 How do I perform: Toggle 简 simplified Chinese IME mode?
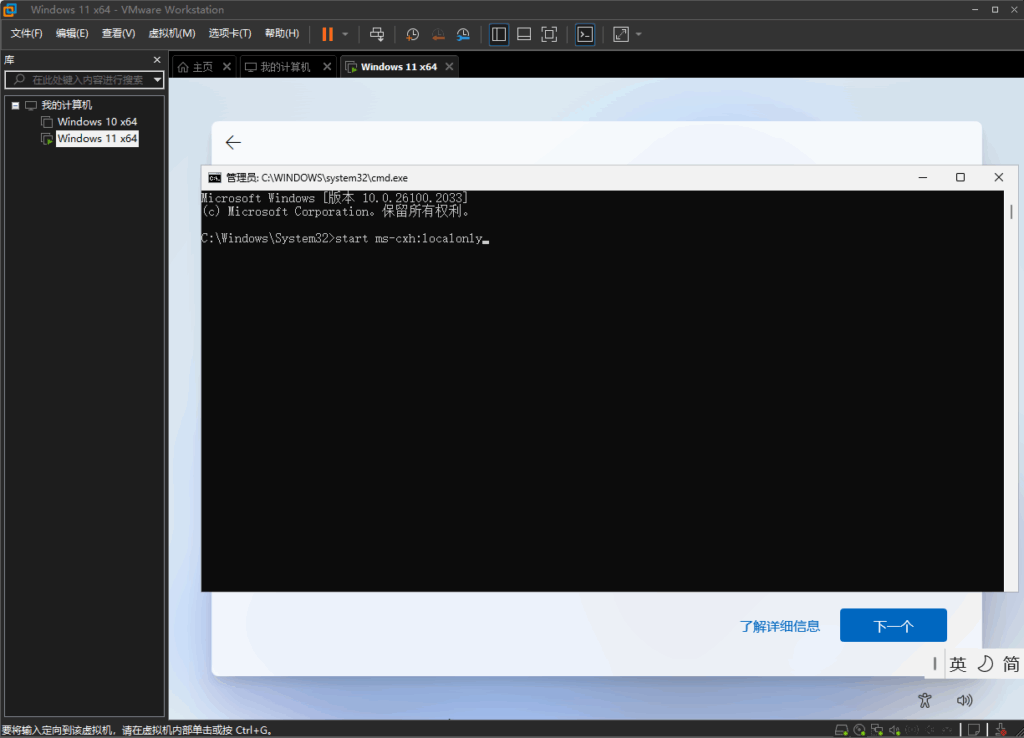pos(1010,664)
